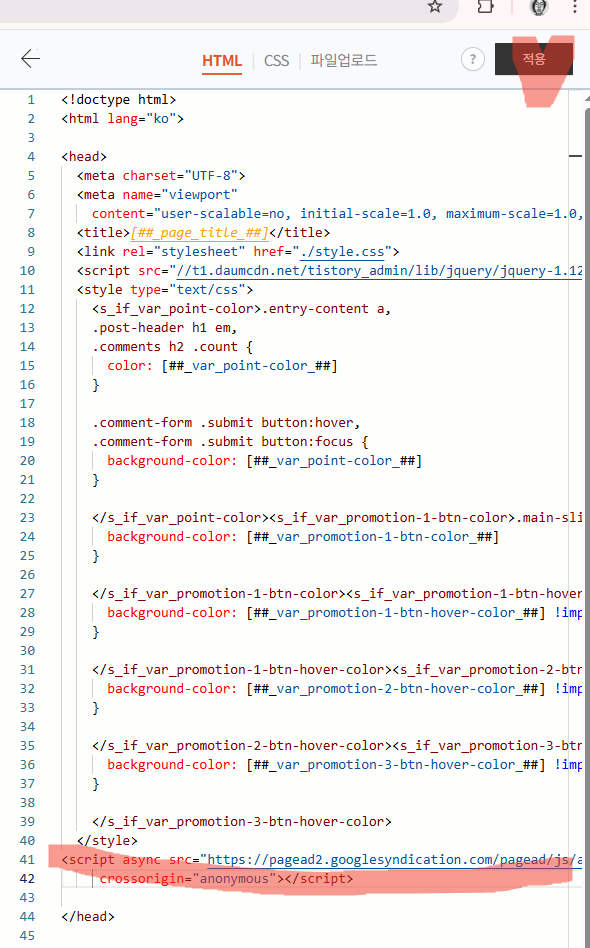This screenshot has width=590, height=948.
Task: Open the daumcdn jquery script URL
Action: pos(379,271)
